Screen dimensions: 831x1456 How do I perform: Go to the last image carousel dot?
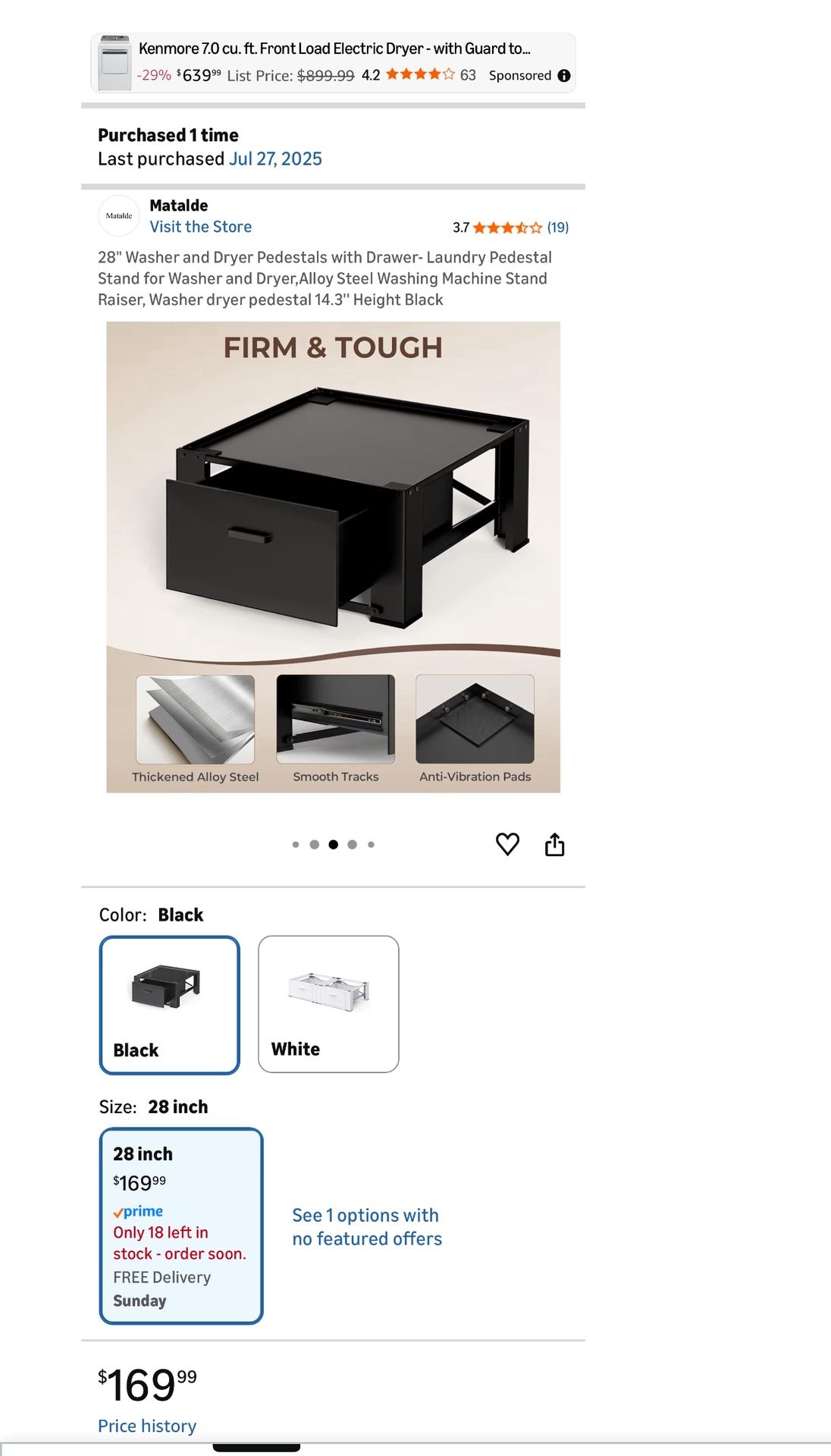tap(371, 844)
